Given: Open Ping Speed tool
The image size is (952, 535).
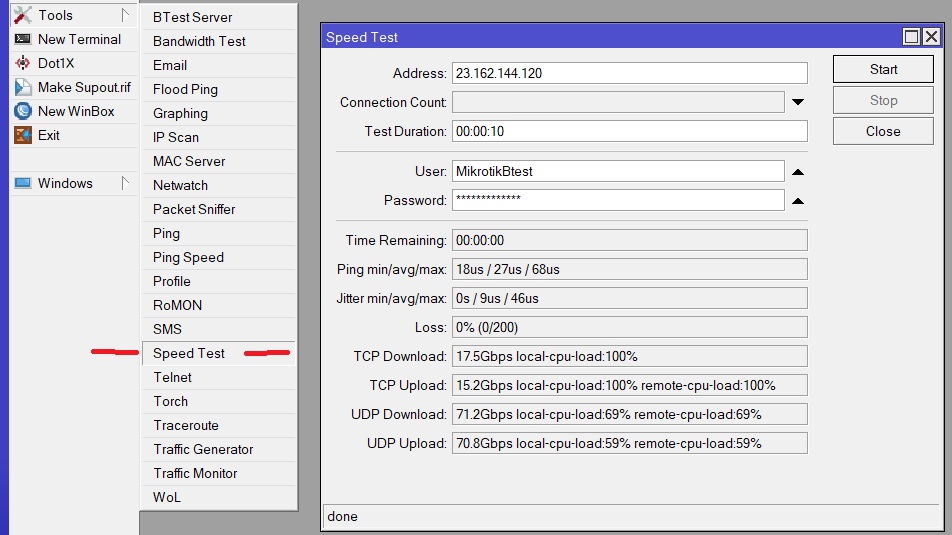Looking at the screenshot, I should (x=219, y=257).
